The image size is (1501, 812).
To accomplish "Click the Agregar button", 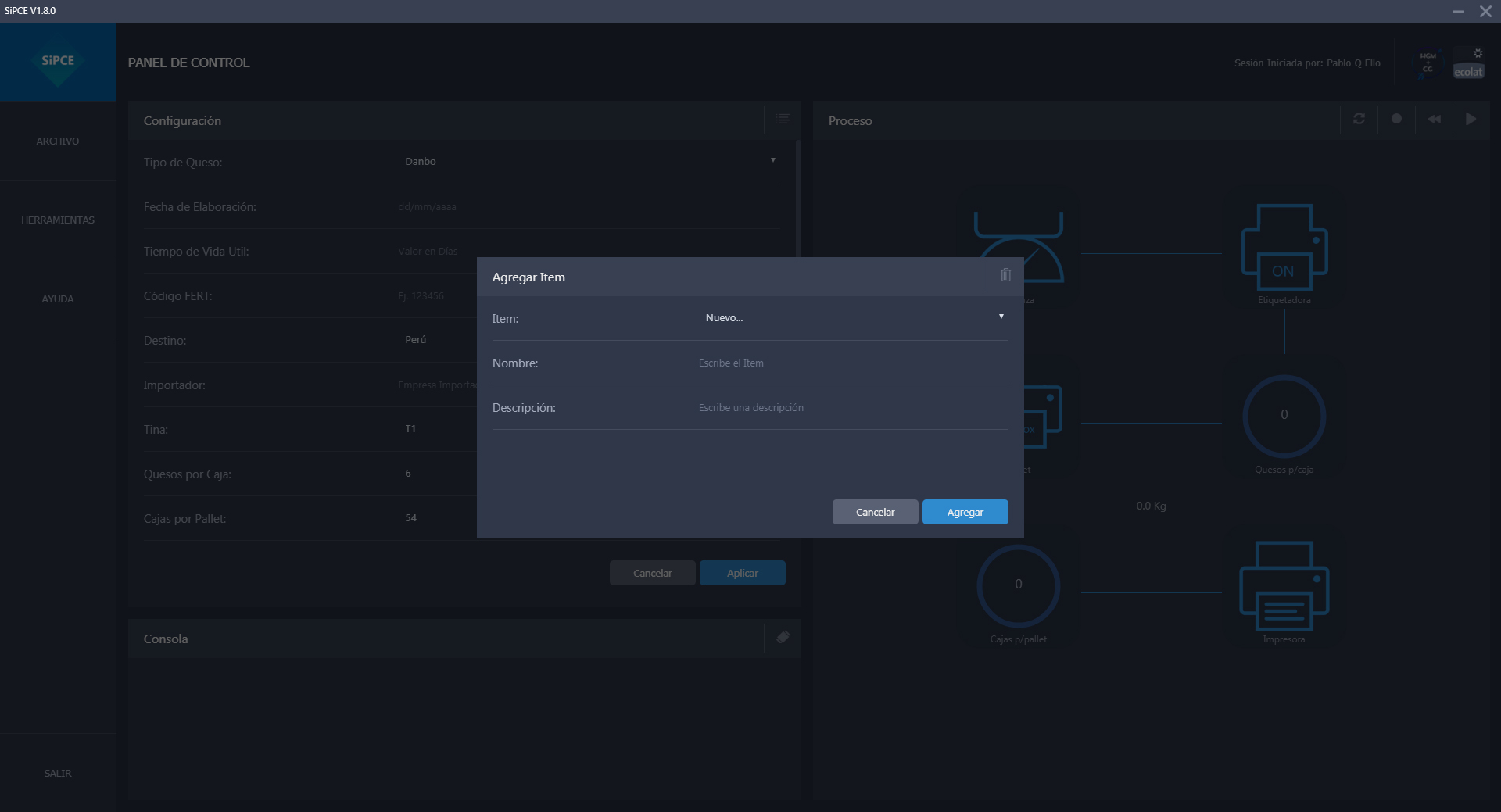I will tap(965, 512).
